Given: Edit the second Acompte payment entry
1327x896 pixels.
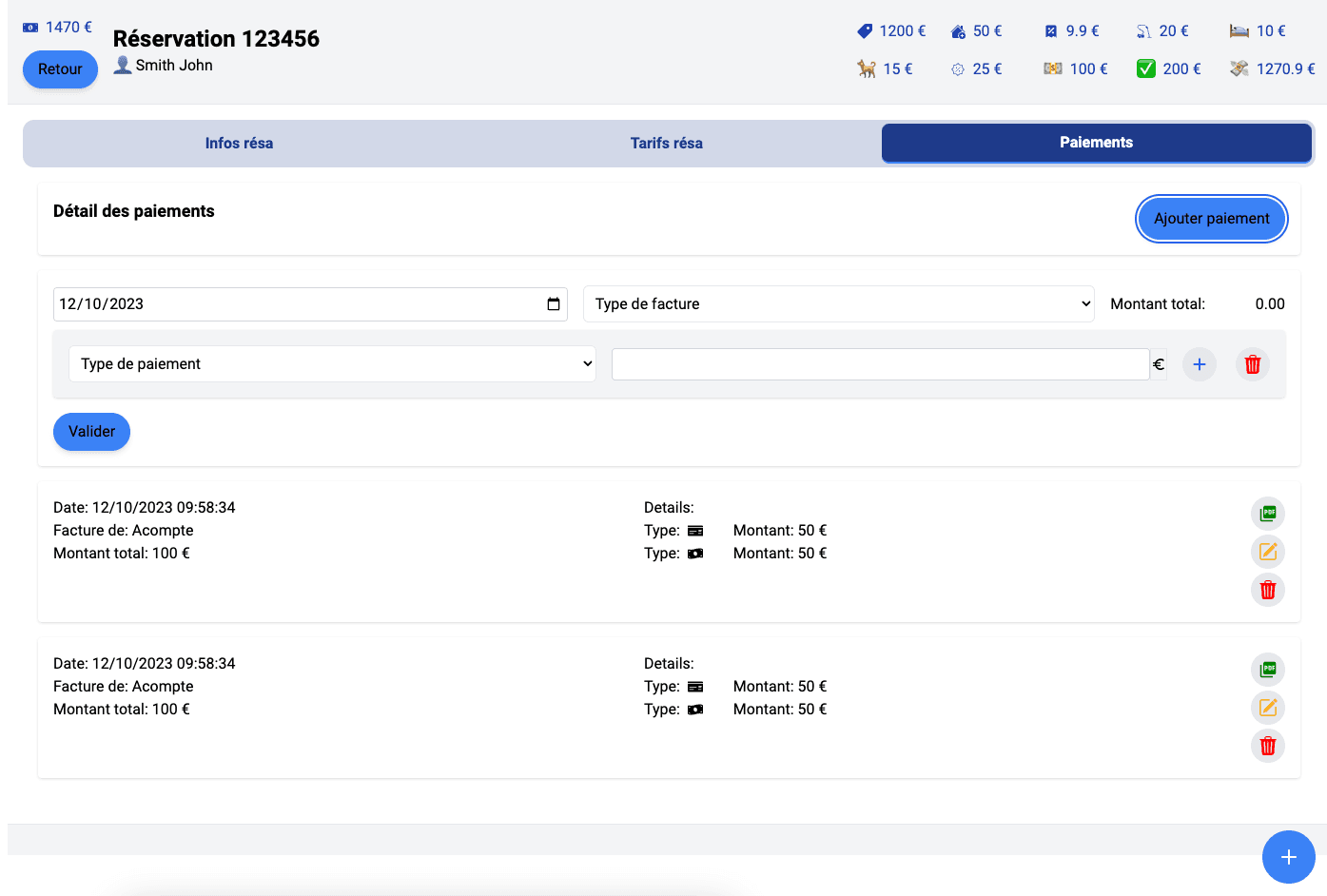Looking at the screenshot, I should click(1268, 708).
